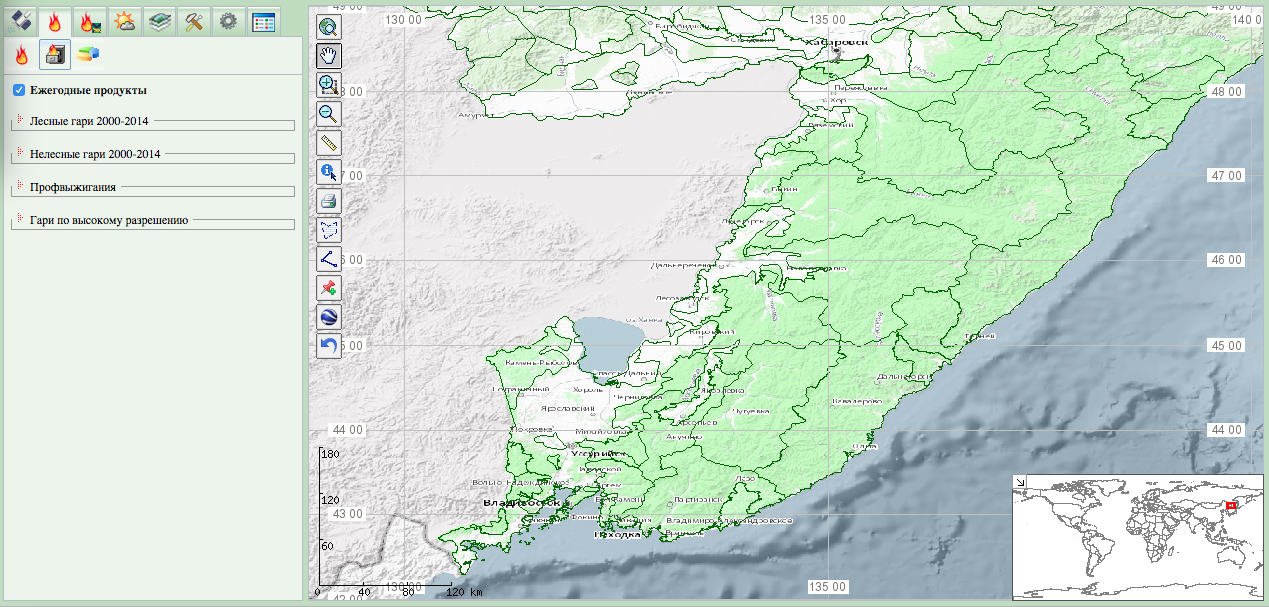This screenshot has width=1269, height=607.
Task: Uncheck the Ежегодные продукты checkbox
Action: point(19,90)
